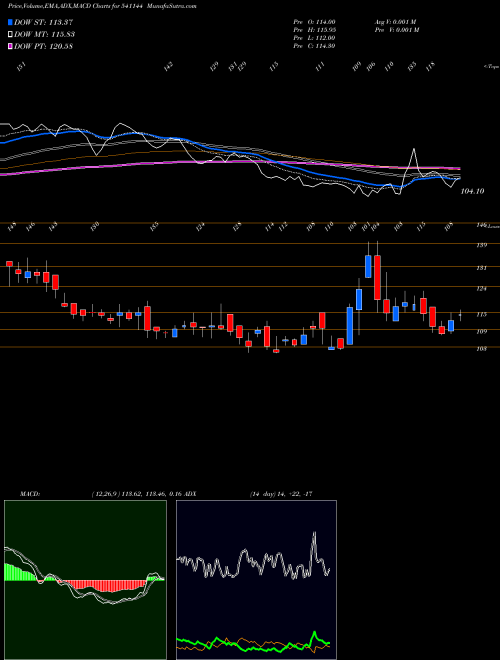Viewport: 500px width, 660px height.
Task: Click the 131 price axis label
Action: click(482, 268)
